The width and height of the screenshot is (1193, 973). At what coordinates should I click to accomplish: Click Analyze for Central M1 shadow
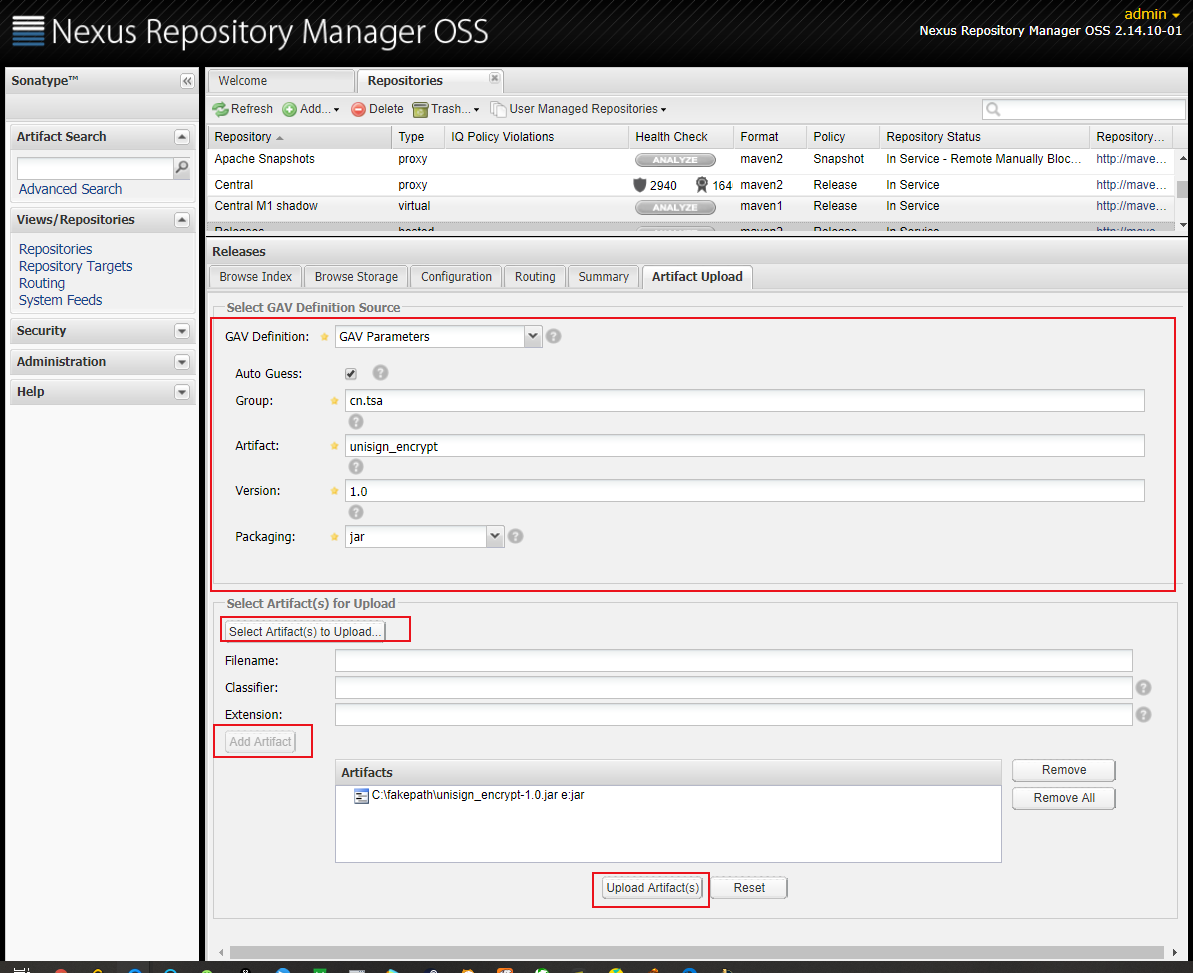click(x=675, y=207)
